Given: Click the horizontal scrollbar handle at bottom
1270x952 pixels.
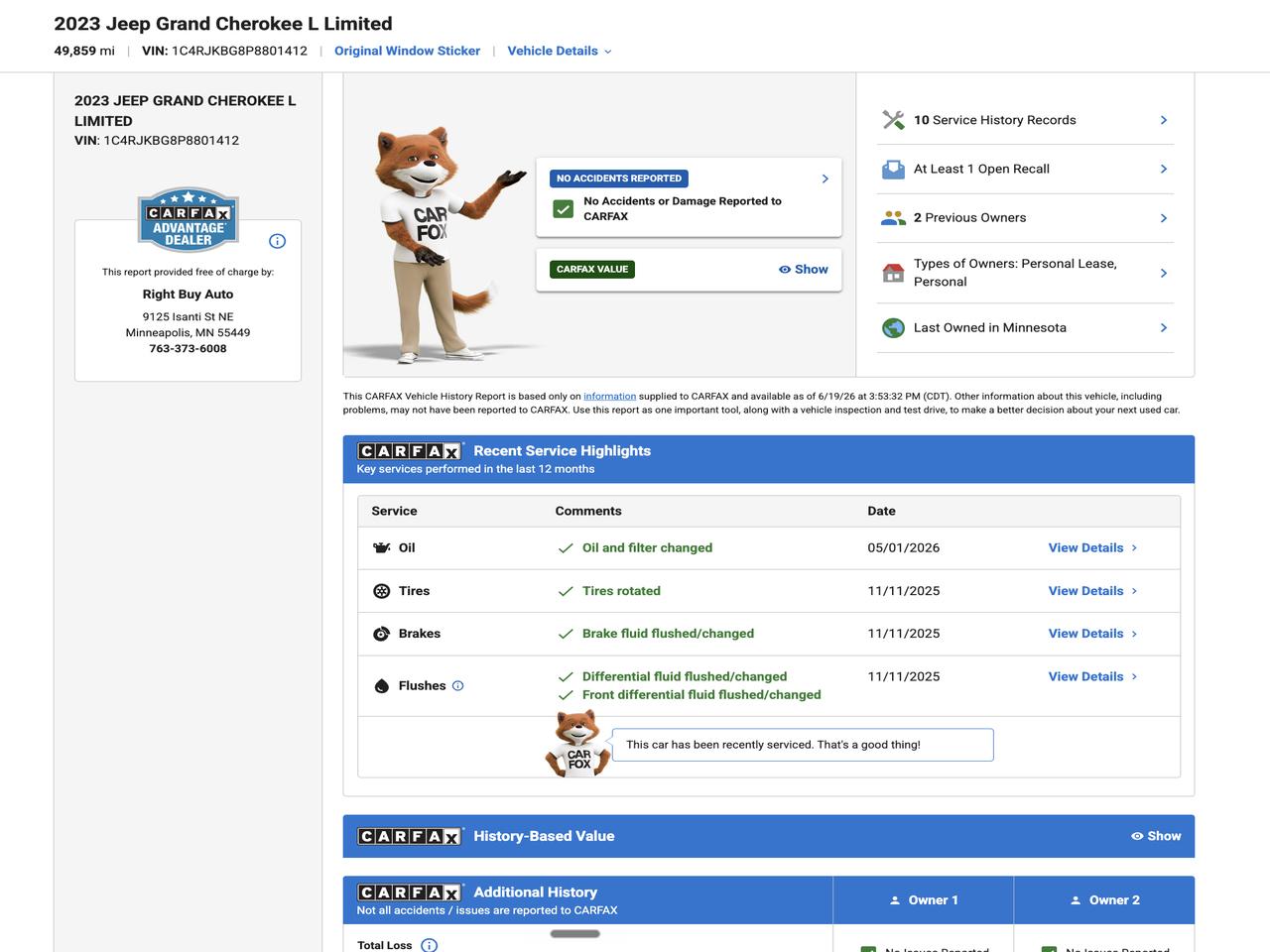Looking at the screenshot, I should (574, 934).
